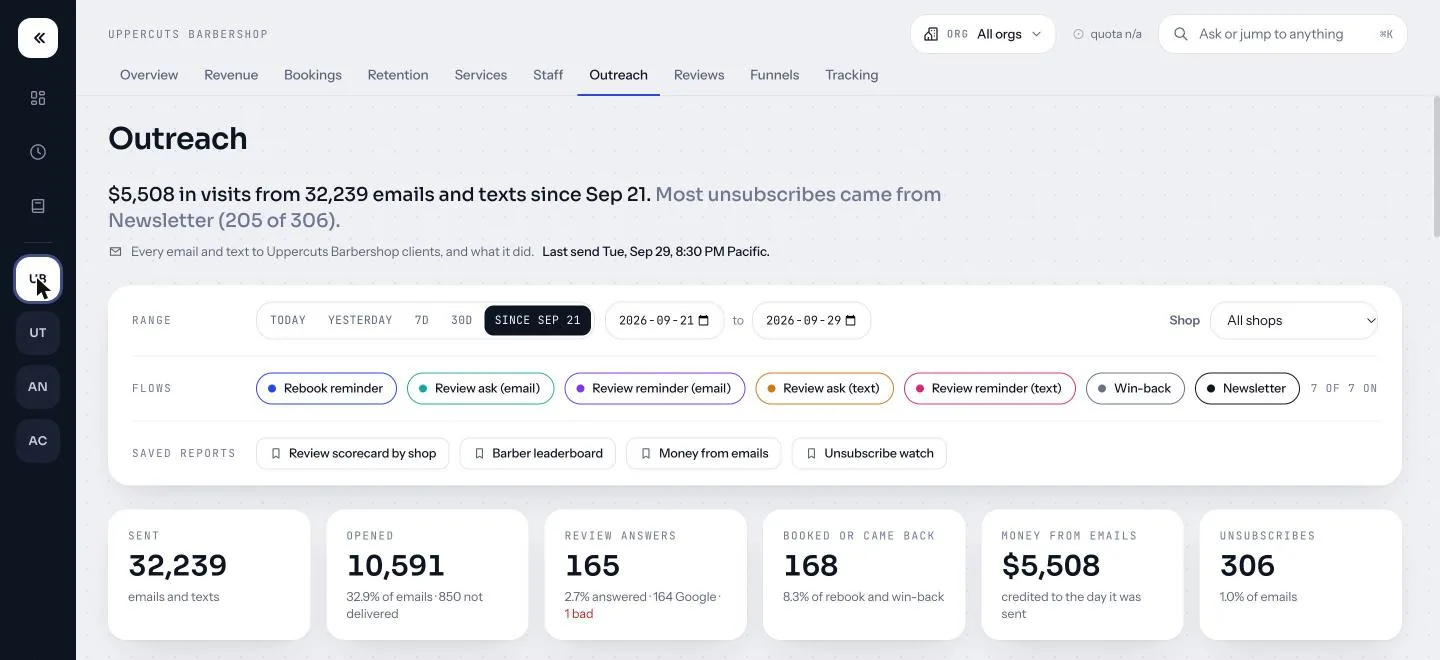This screenshot has height=660, width=1440.
Task: Open the Overview tab
Action: 149,75
